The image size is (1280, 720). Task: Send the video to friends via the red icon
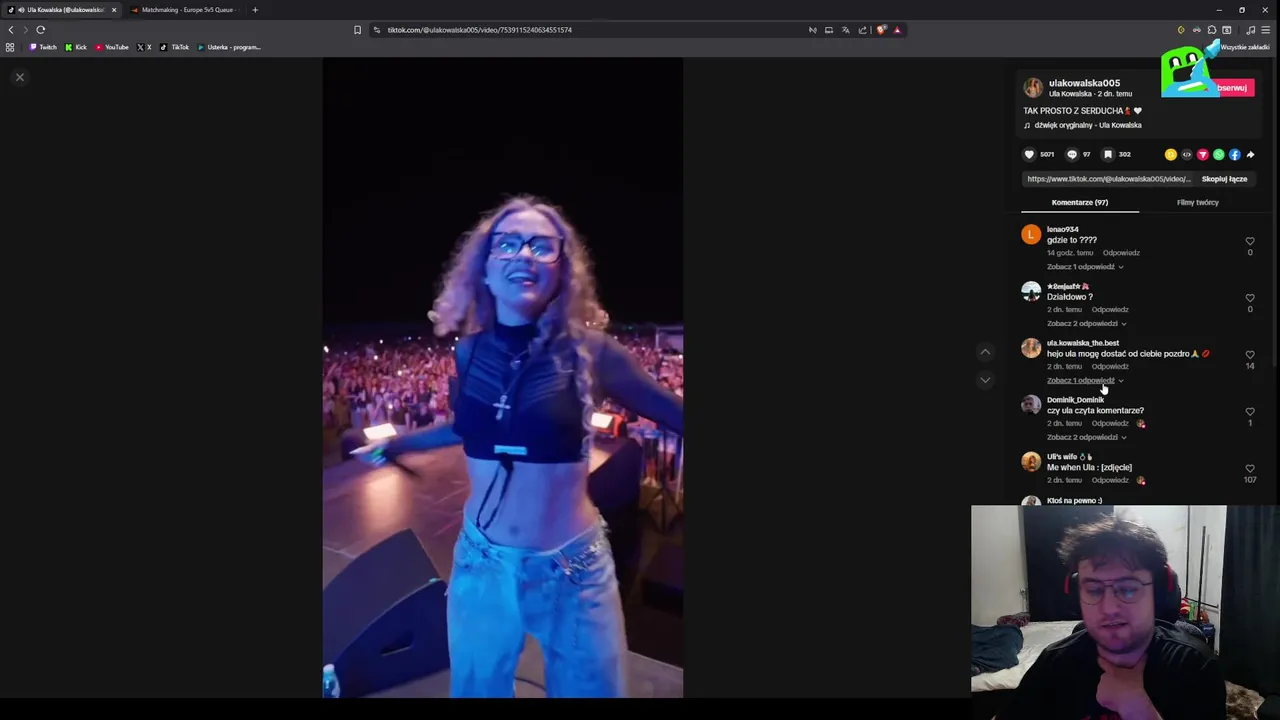click(x=1203, y=155)
